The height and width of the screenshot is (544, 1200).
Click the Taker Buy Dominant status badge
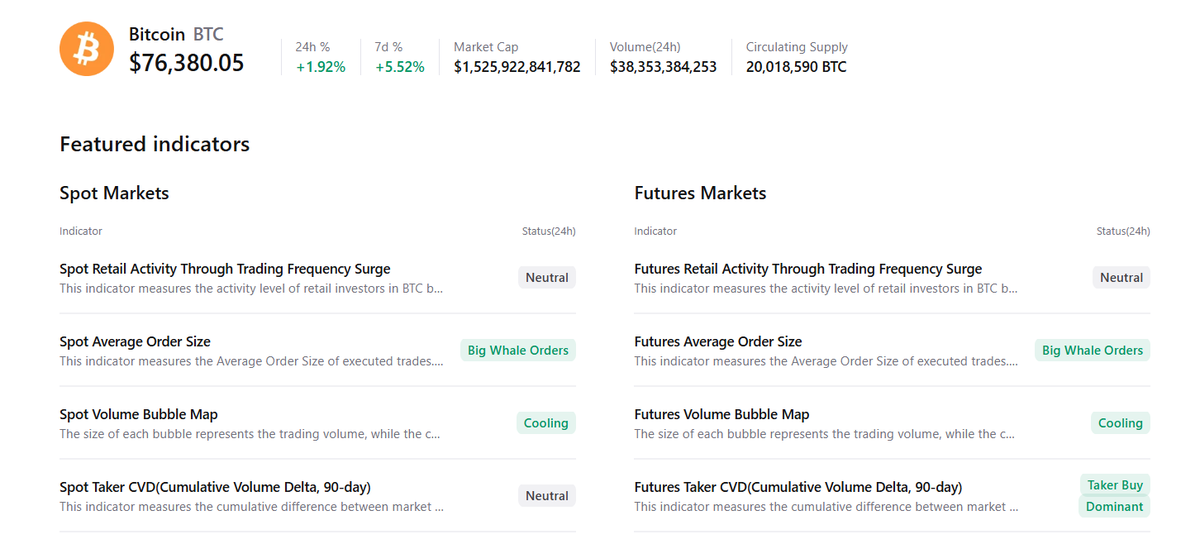coord(1115,496)
